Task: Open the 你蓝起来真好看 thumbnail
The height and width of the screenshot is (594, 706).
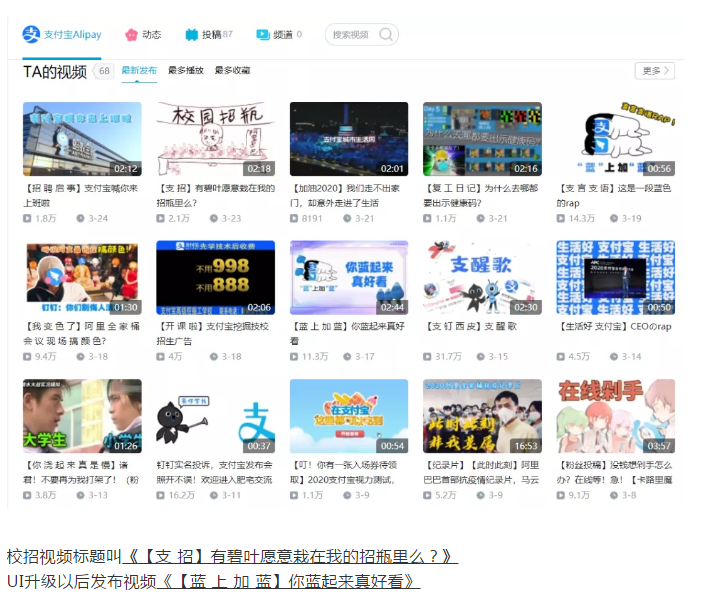Action: pyautogui.click(x=349, y=277)
